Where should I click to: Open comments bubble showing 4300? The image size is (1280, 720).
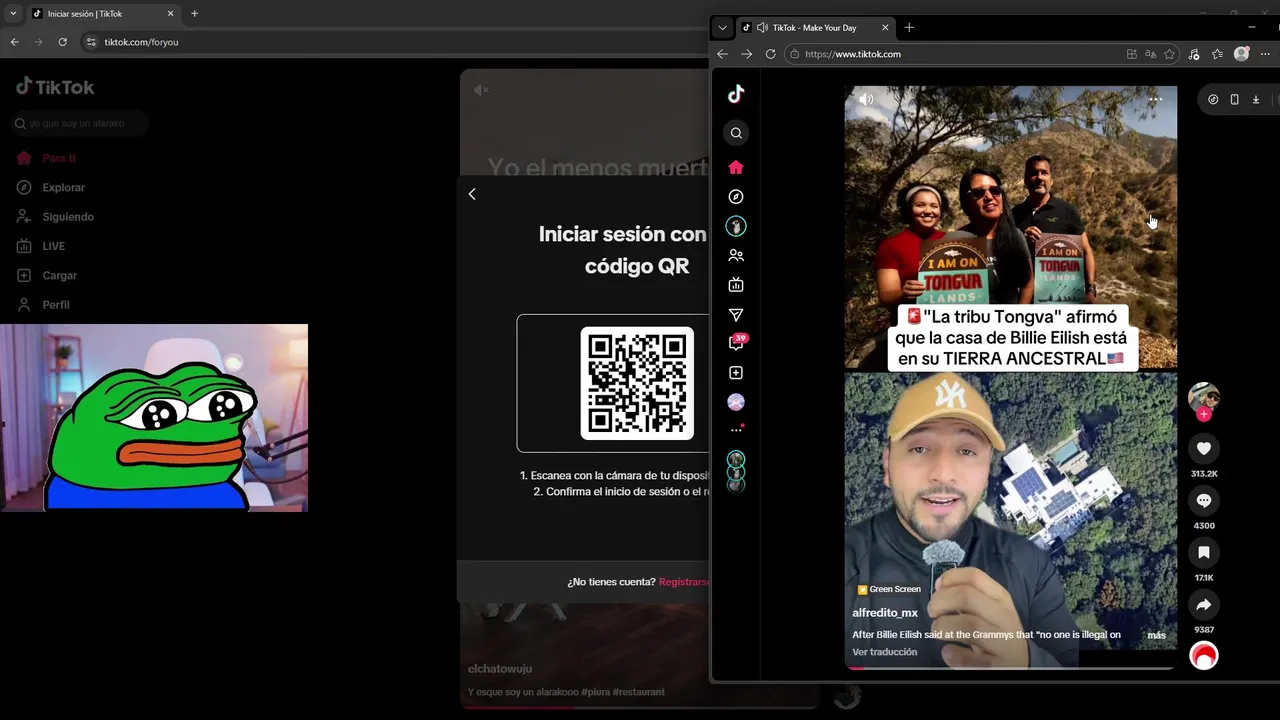coord(1204,501)
